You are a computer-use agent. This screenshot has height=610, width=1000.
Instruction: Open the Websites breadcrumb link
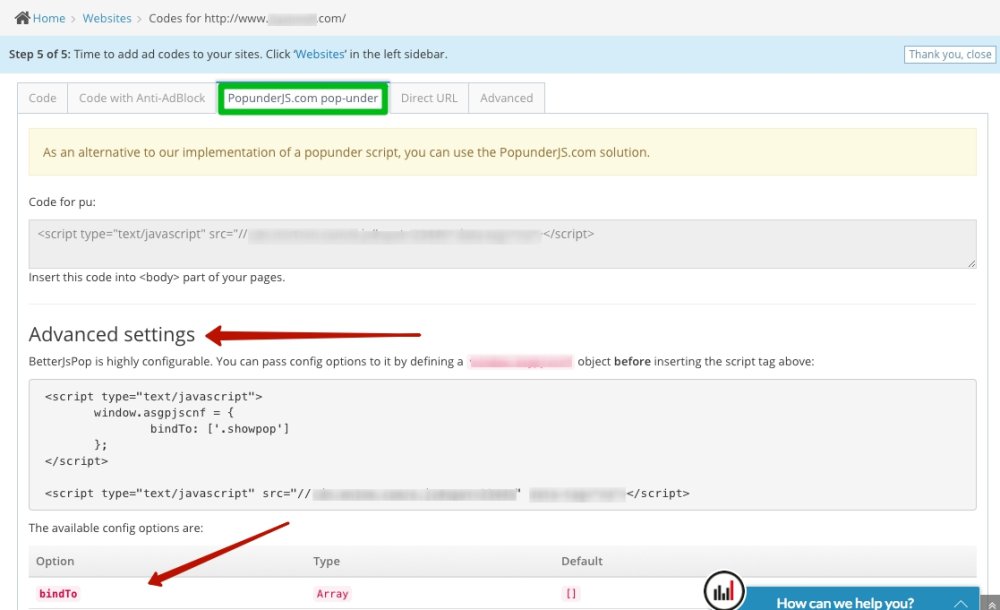[x=107, y=19]
